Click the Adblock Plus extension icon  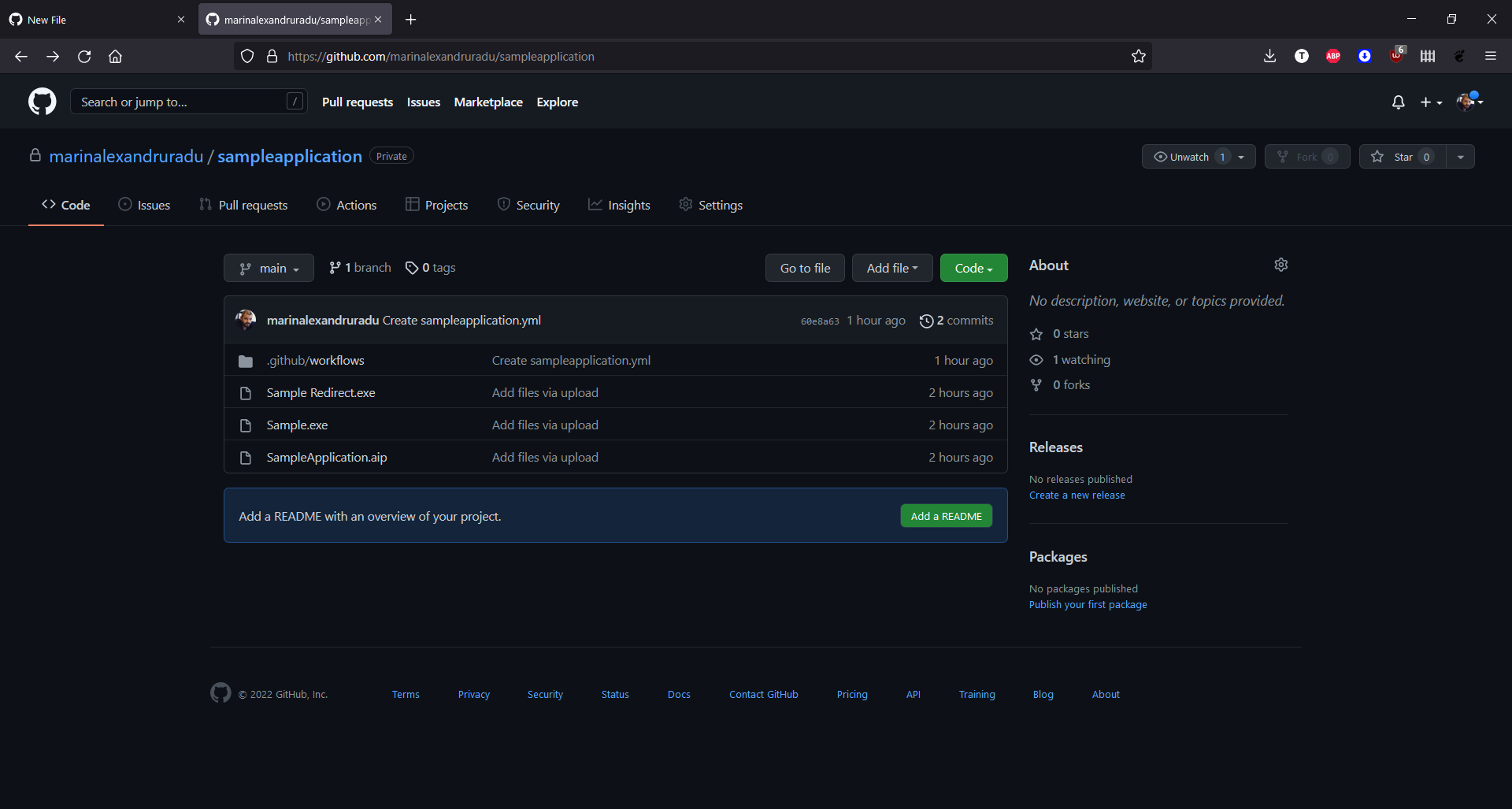[1333, 56]
